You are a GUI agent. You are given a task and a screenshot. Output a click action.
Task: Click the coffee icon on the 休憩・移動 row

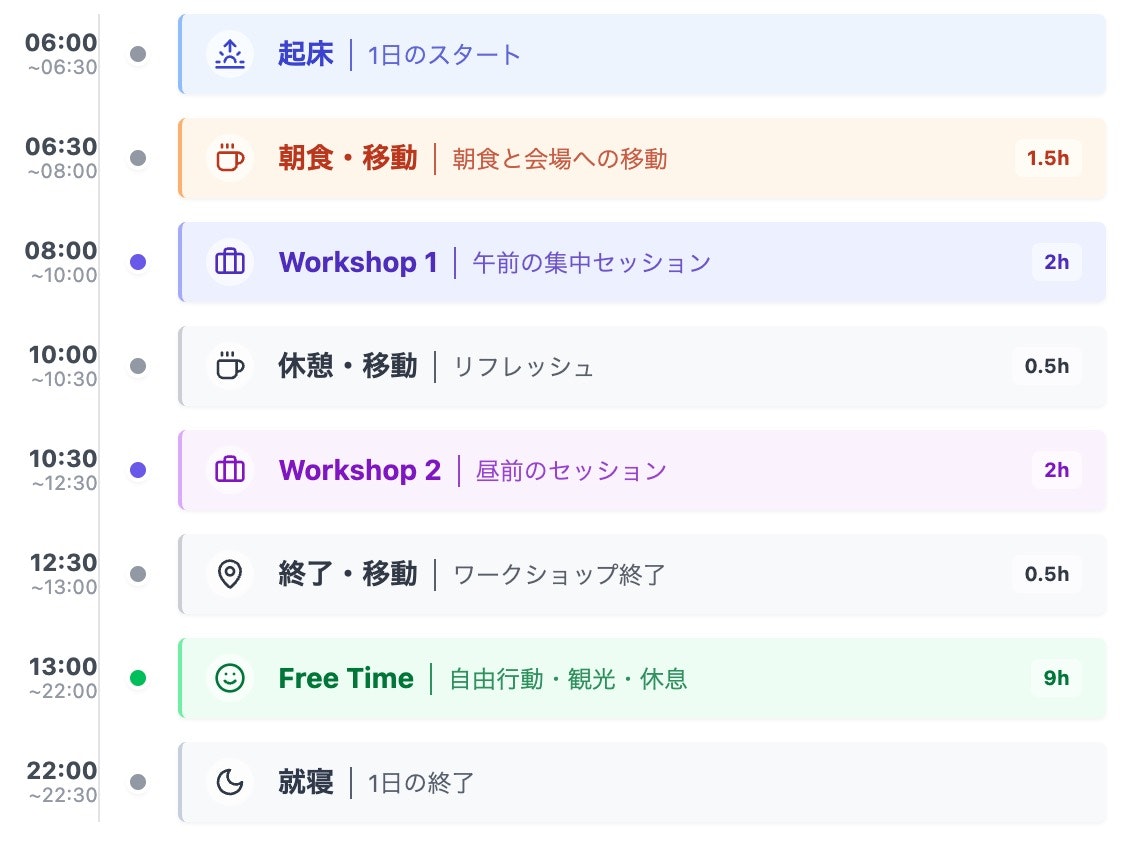pos(229,367)
